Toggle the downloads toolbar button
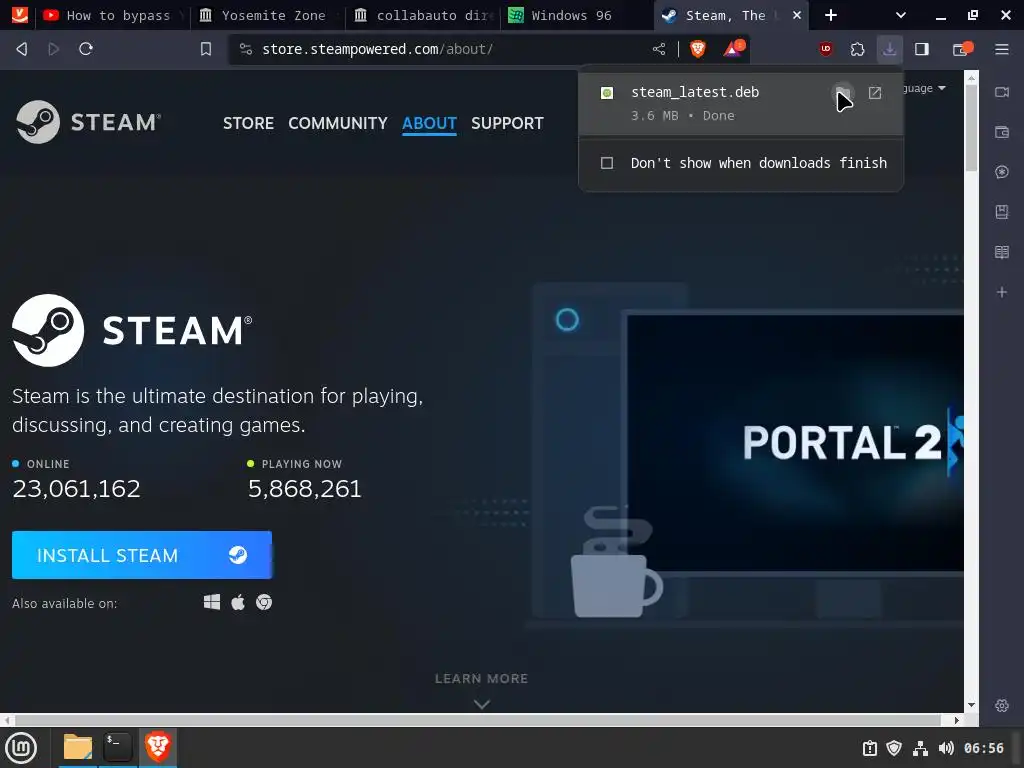This screenshot has width=1024, height=768. 889,49
